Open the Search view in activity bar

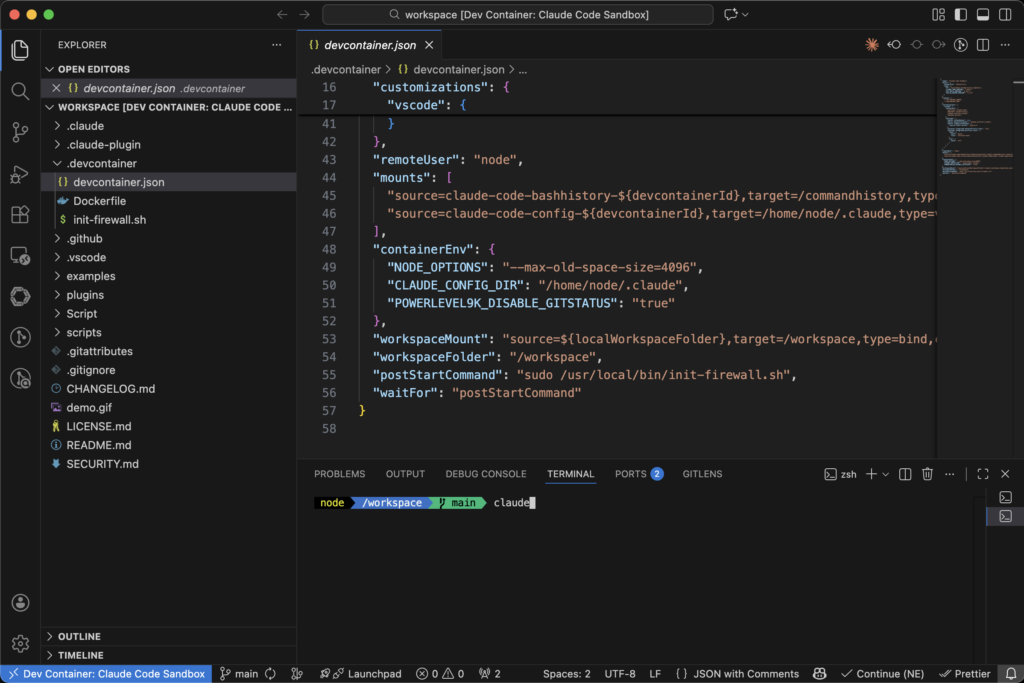coord(20,91)
